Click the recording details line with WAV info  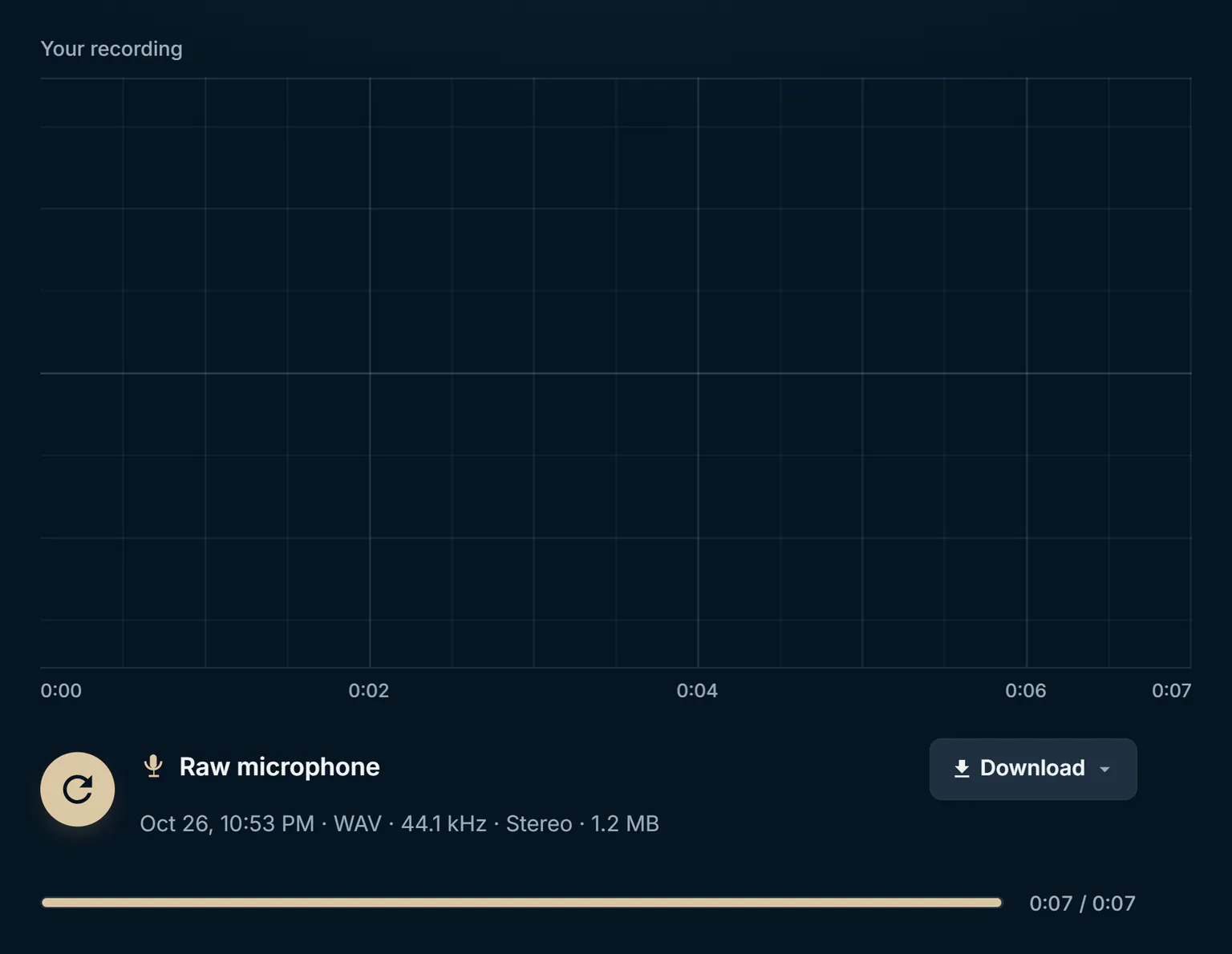(x=399, y=823)
